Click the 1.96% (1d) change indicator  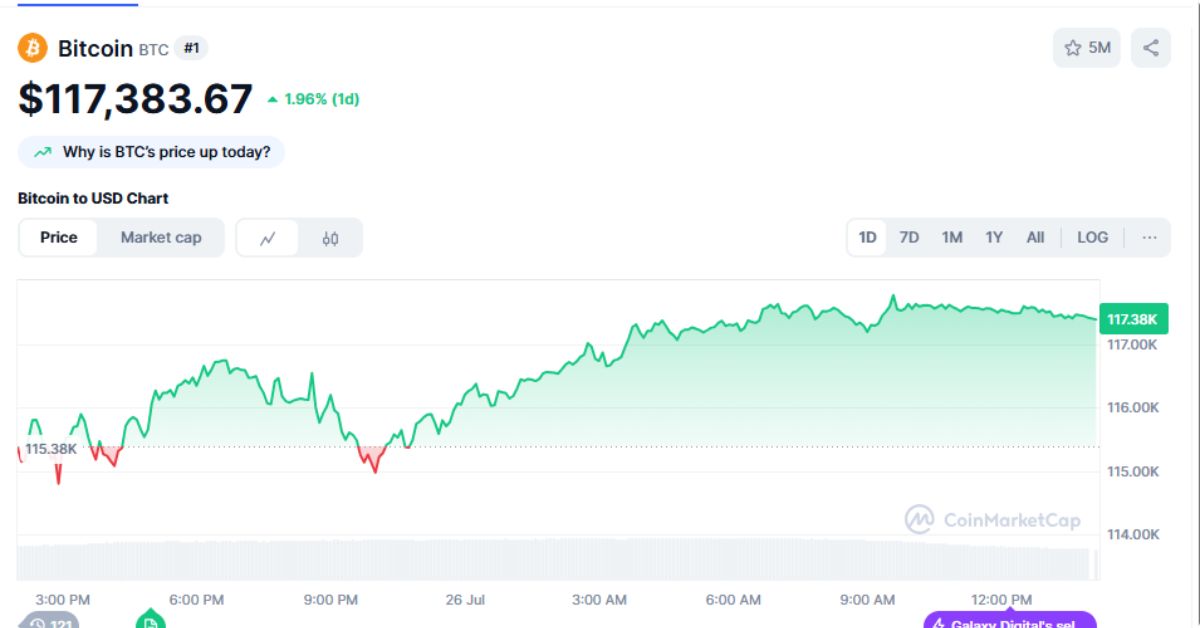click(x=313, y=99)
